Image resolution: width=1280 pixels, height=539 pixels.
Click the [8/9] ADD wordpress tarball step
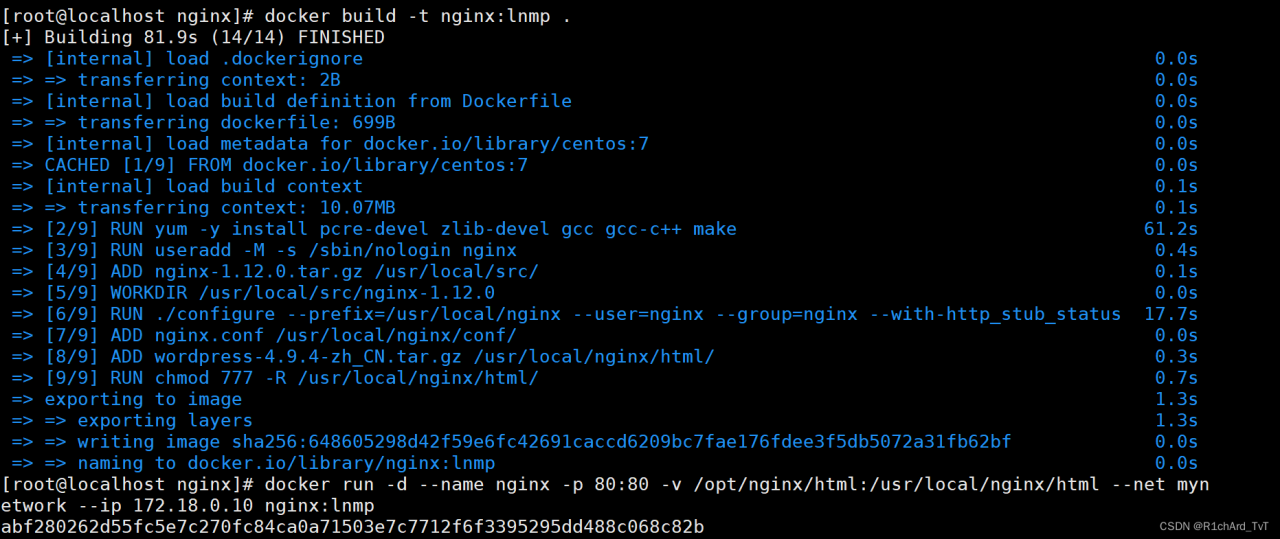click(379, 357)
